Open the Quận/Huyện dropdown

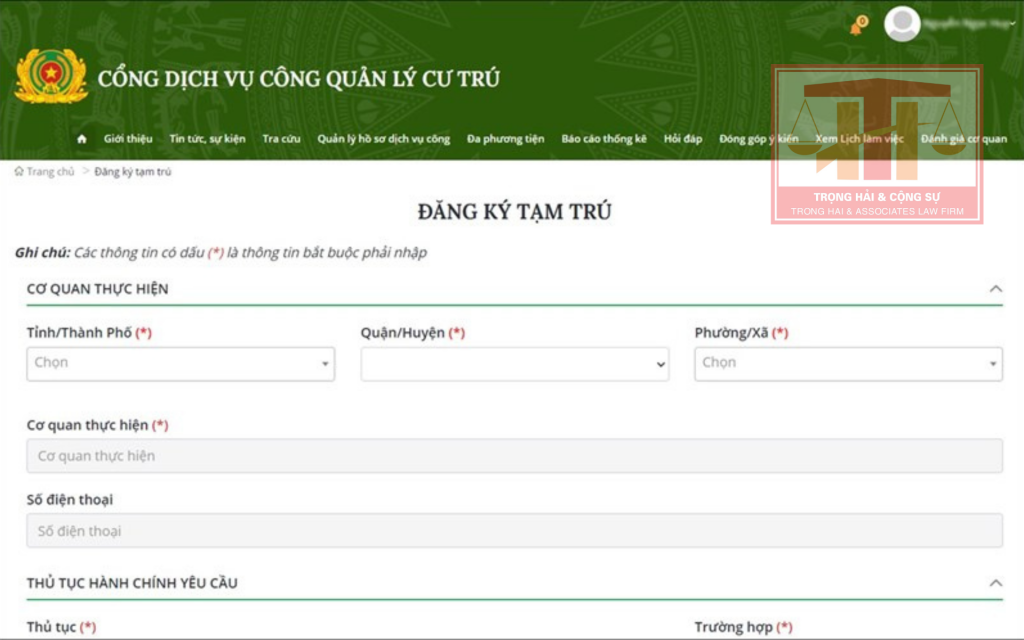click(x=514, y=364)
